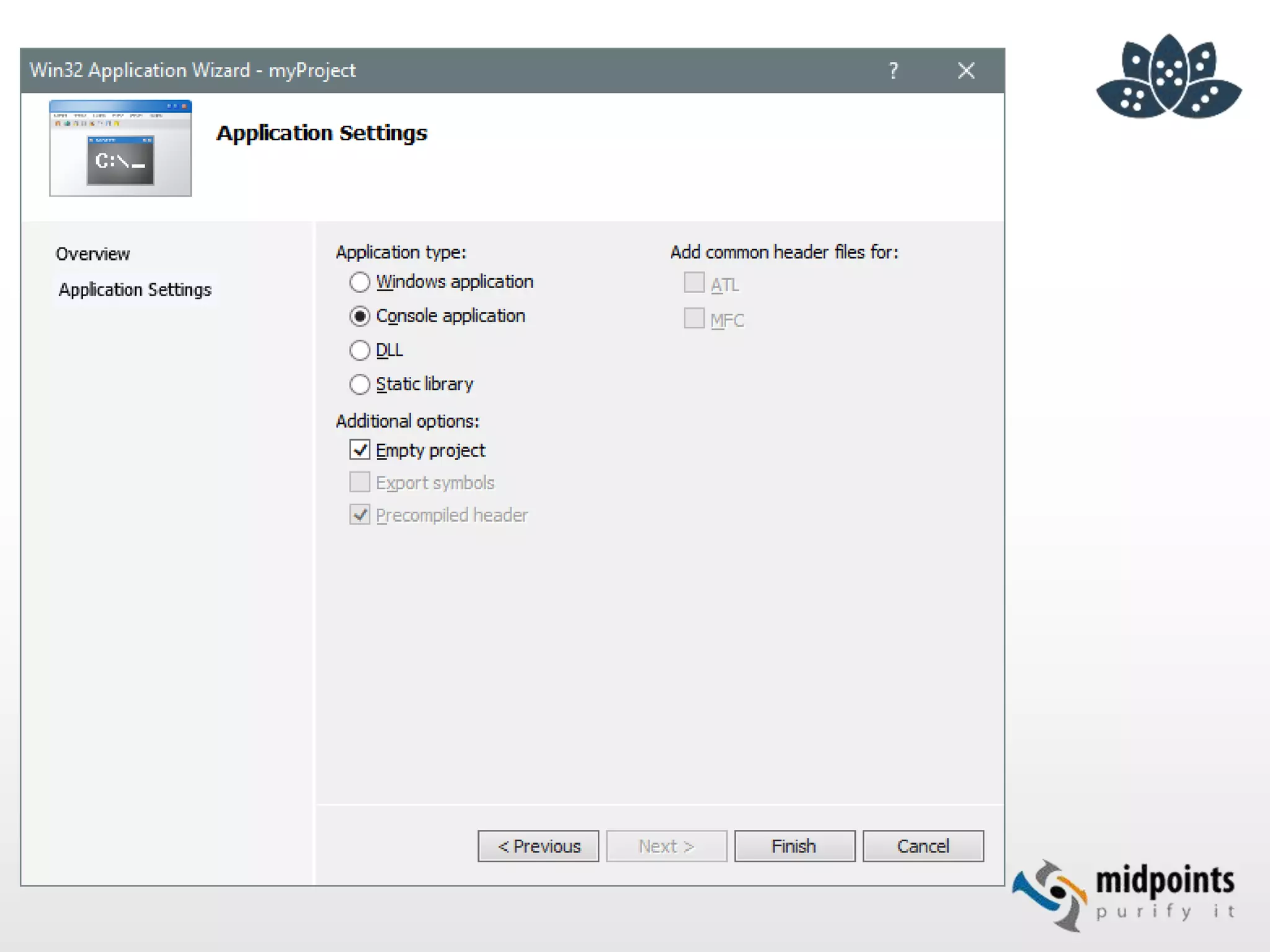Choose the DLL application type
Image resolution: width=1270 pixels, height=952 pixels.
coord(360,350)
